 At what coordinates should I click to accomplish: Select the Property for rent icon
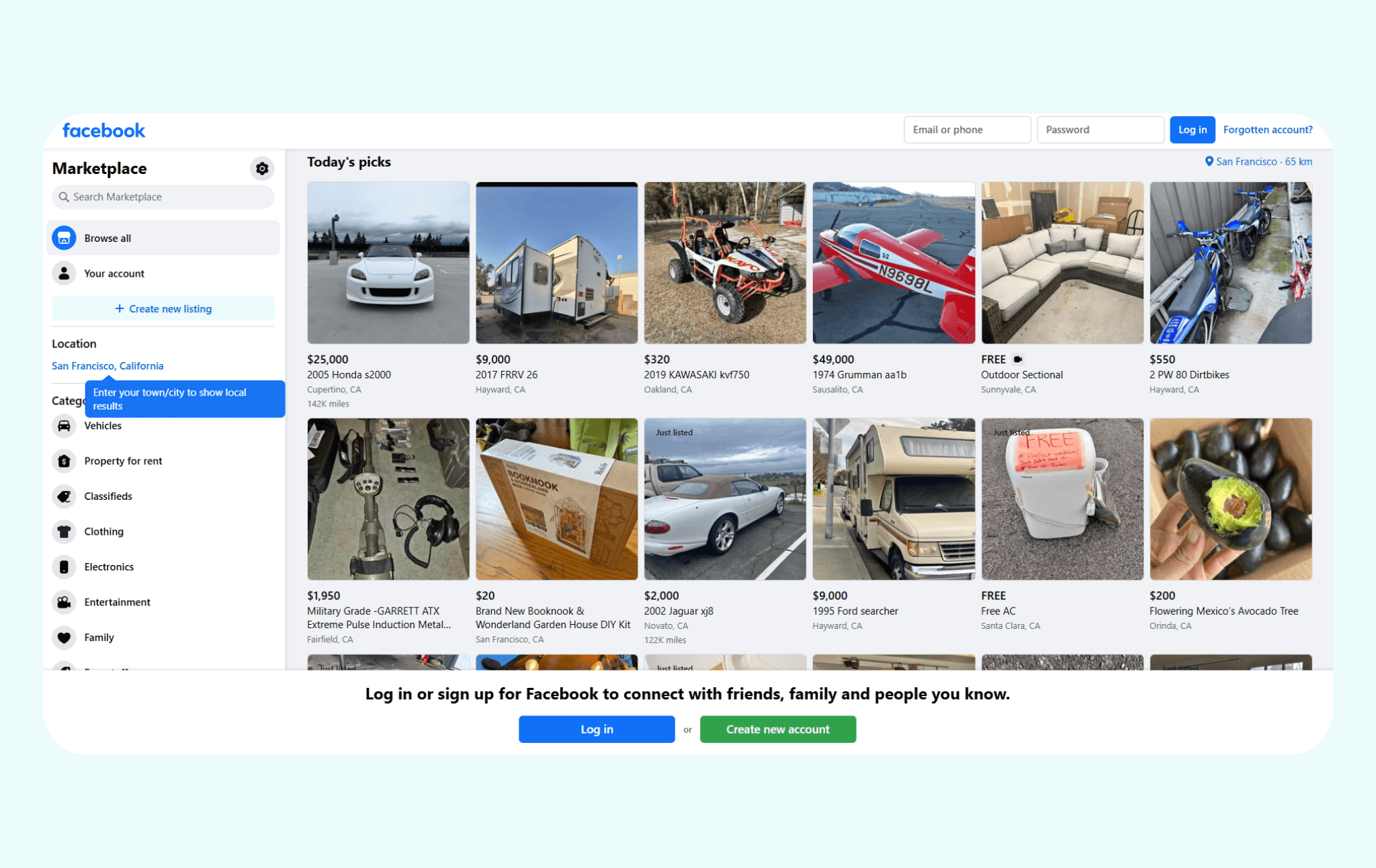[64, 461]
